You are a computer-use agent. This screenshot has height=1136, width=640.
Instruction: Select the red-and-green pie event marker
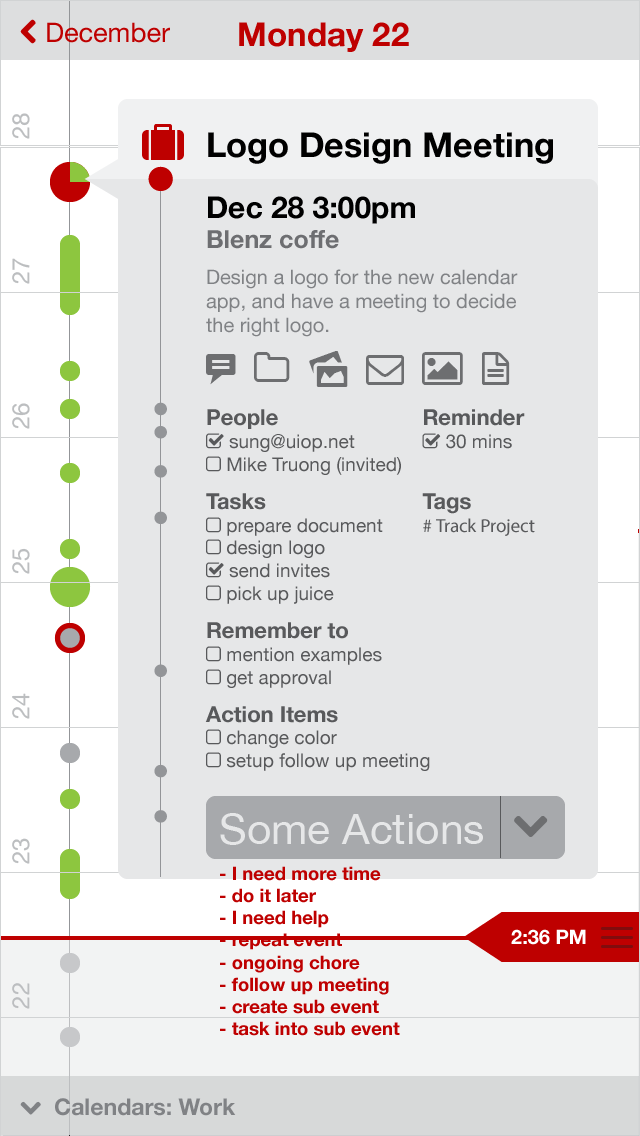tap(70, 182)
